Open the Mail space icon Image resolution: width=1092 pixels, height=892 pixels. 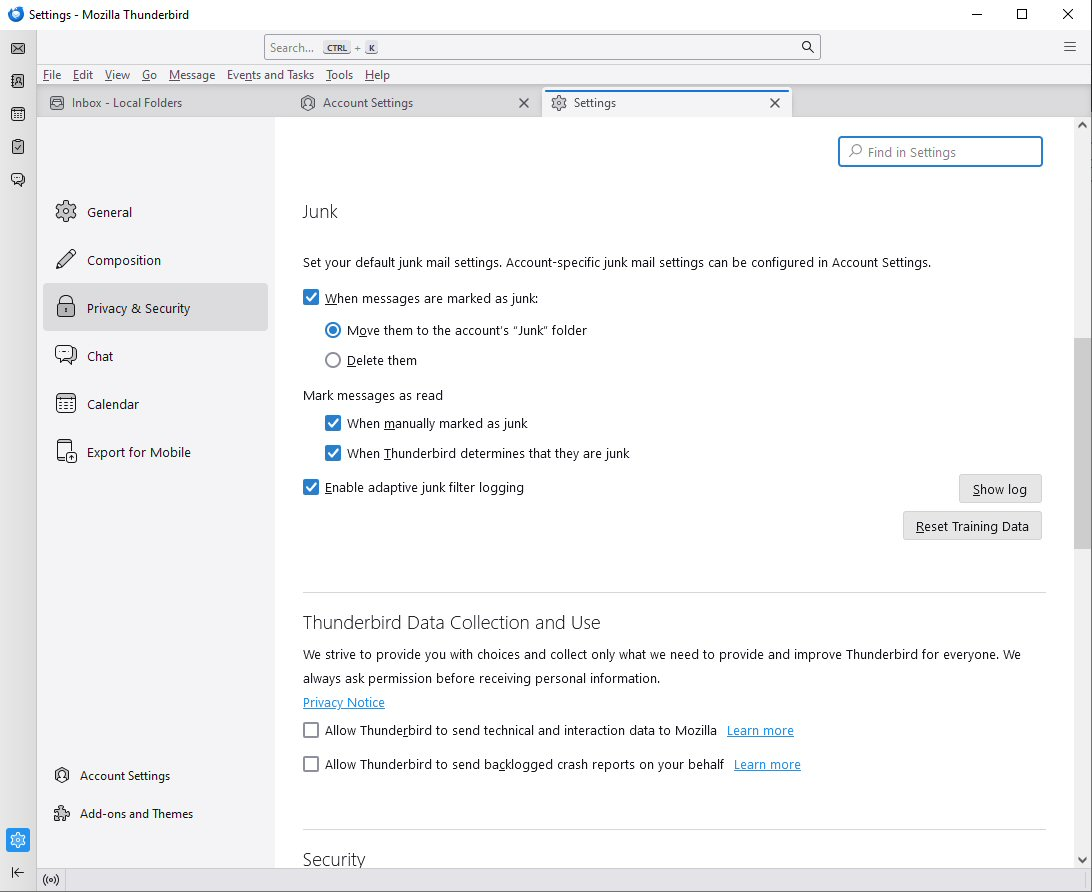[18, 48]
